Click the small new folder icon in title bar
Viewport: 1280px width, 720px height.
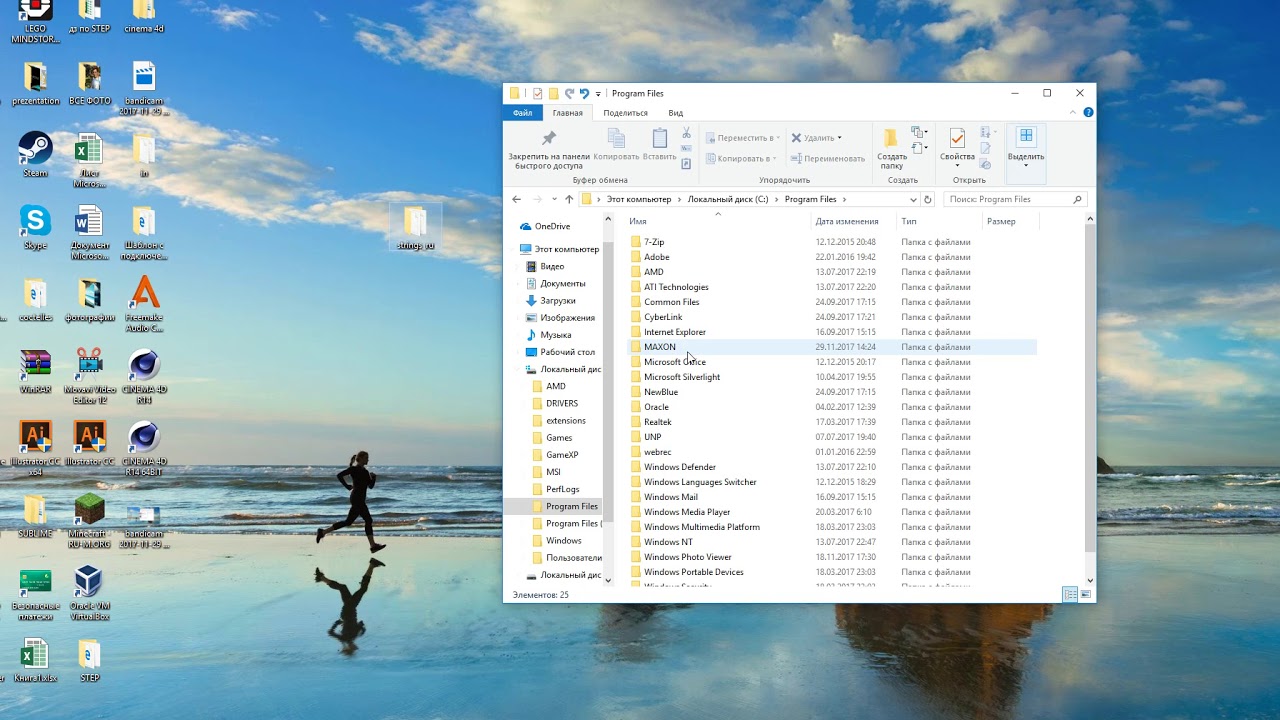tap(553, 93)
